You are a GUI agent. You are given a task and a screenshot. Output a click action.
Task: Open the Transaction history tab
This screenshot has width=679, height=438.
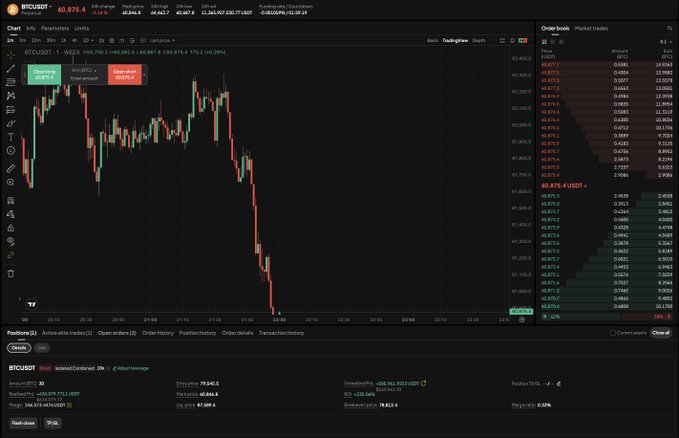(x=281, y=333)
